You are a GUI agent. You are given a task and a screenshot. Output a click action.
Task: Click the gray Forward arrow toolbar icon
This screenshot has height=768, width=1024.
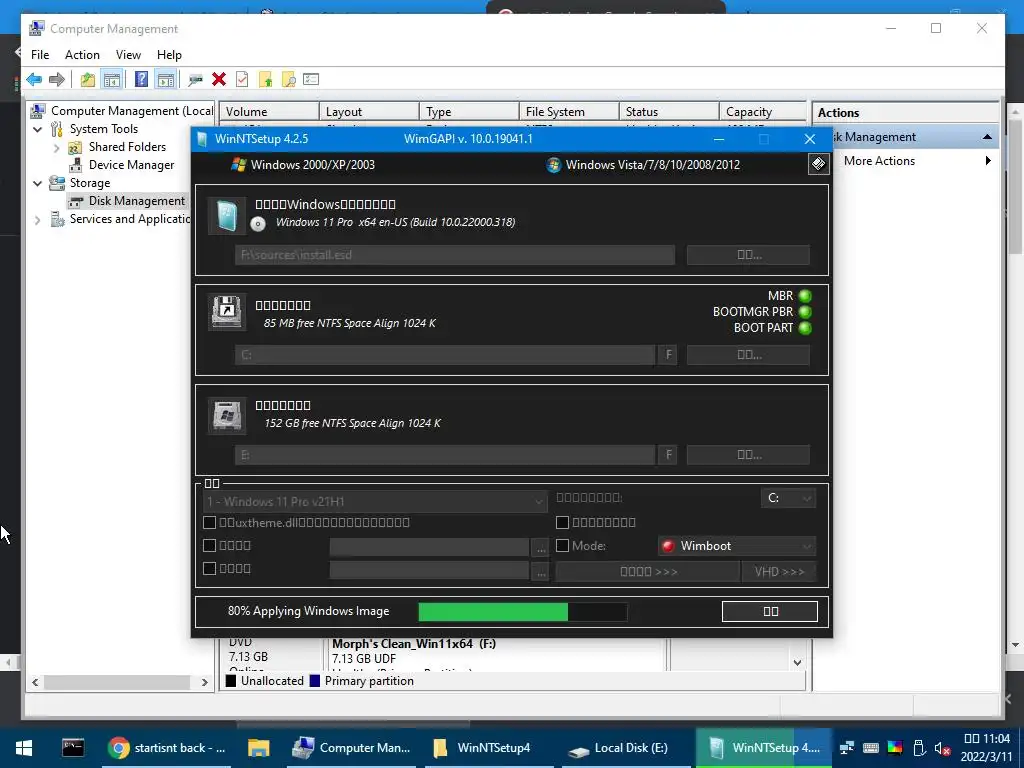pyautogui.click(x=57, y=80)
